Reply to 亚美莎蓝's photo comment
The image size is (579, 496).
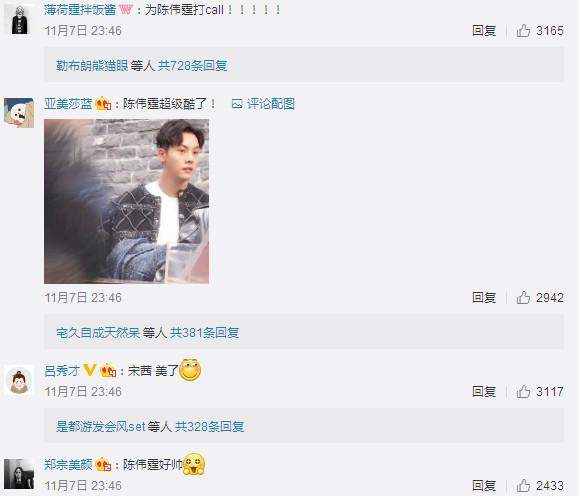point(484,298)
